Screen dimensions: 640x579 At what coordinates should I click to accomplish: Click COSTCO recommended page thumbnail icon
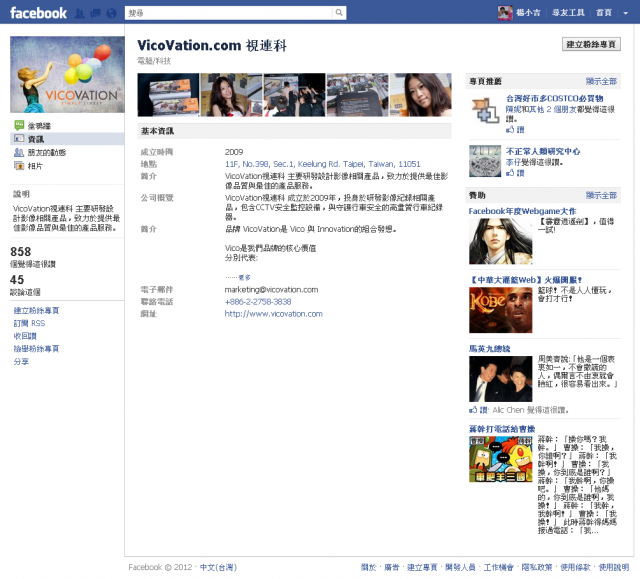(485, 110)
